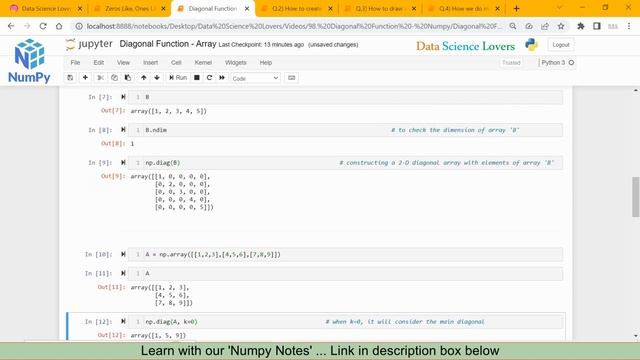Share this page icon
The height and width of the screenshot is (360, 640).
(545, 26)
